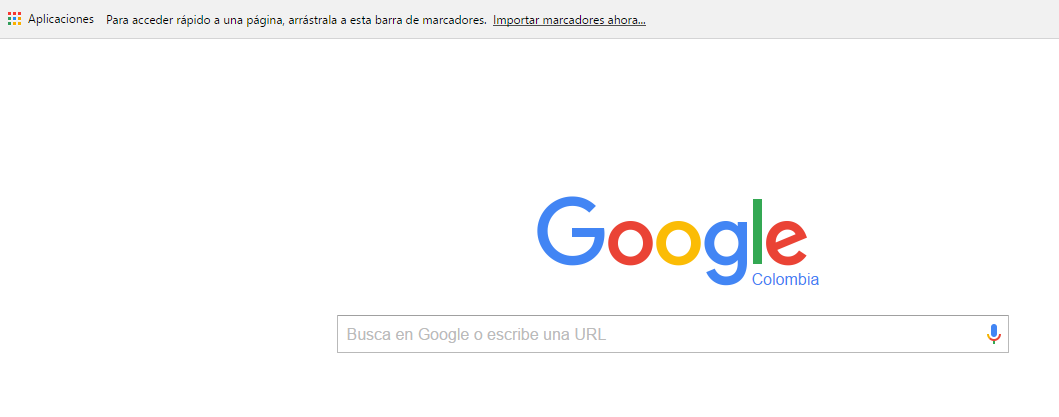Click the blue lowercase g in the logo
1059x417 pixels.
coord(727,252)
